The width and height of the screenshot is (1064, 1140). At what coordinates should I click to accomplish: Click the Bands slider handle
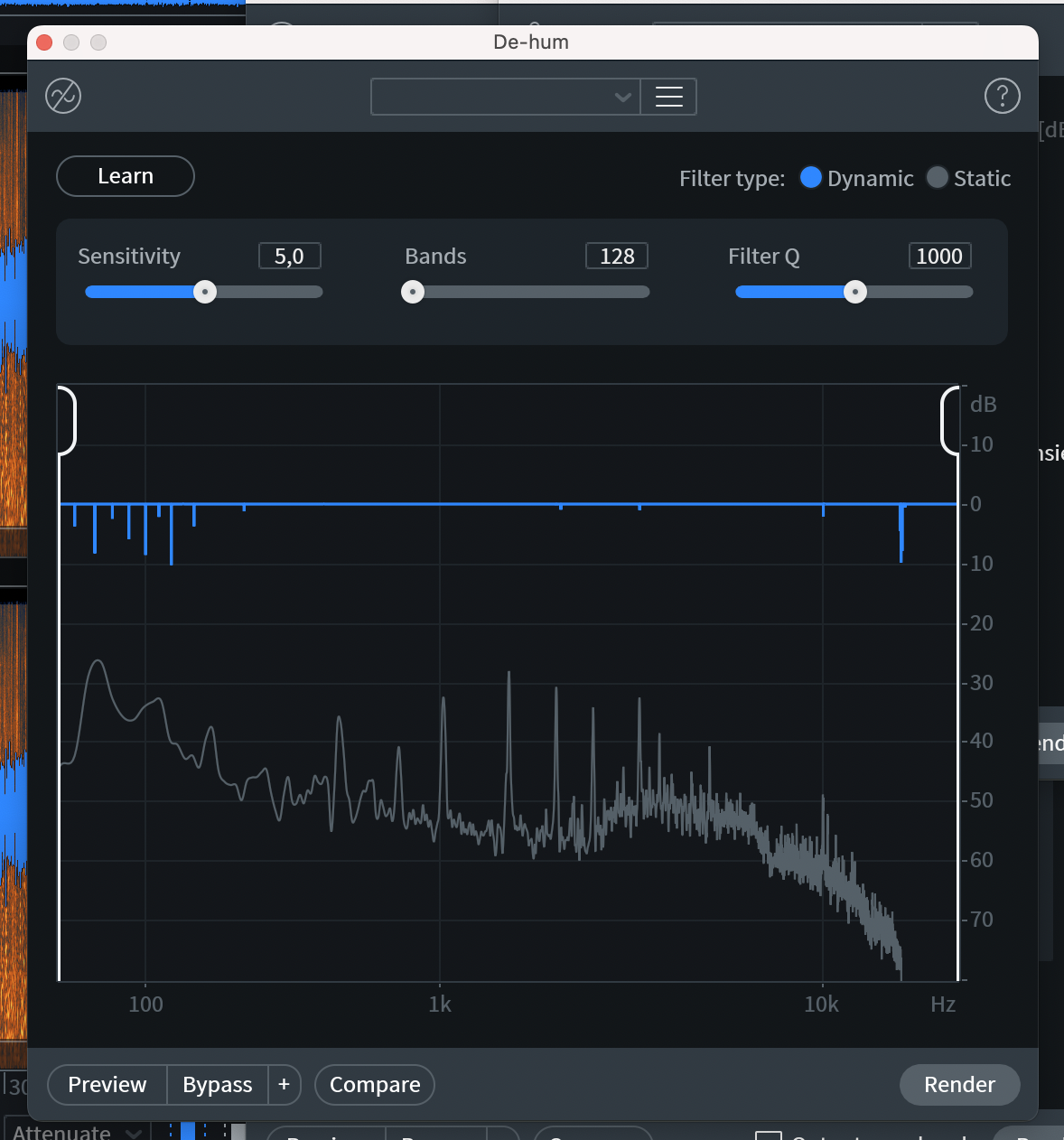413,292
